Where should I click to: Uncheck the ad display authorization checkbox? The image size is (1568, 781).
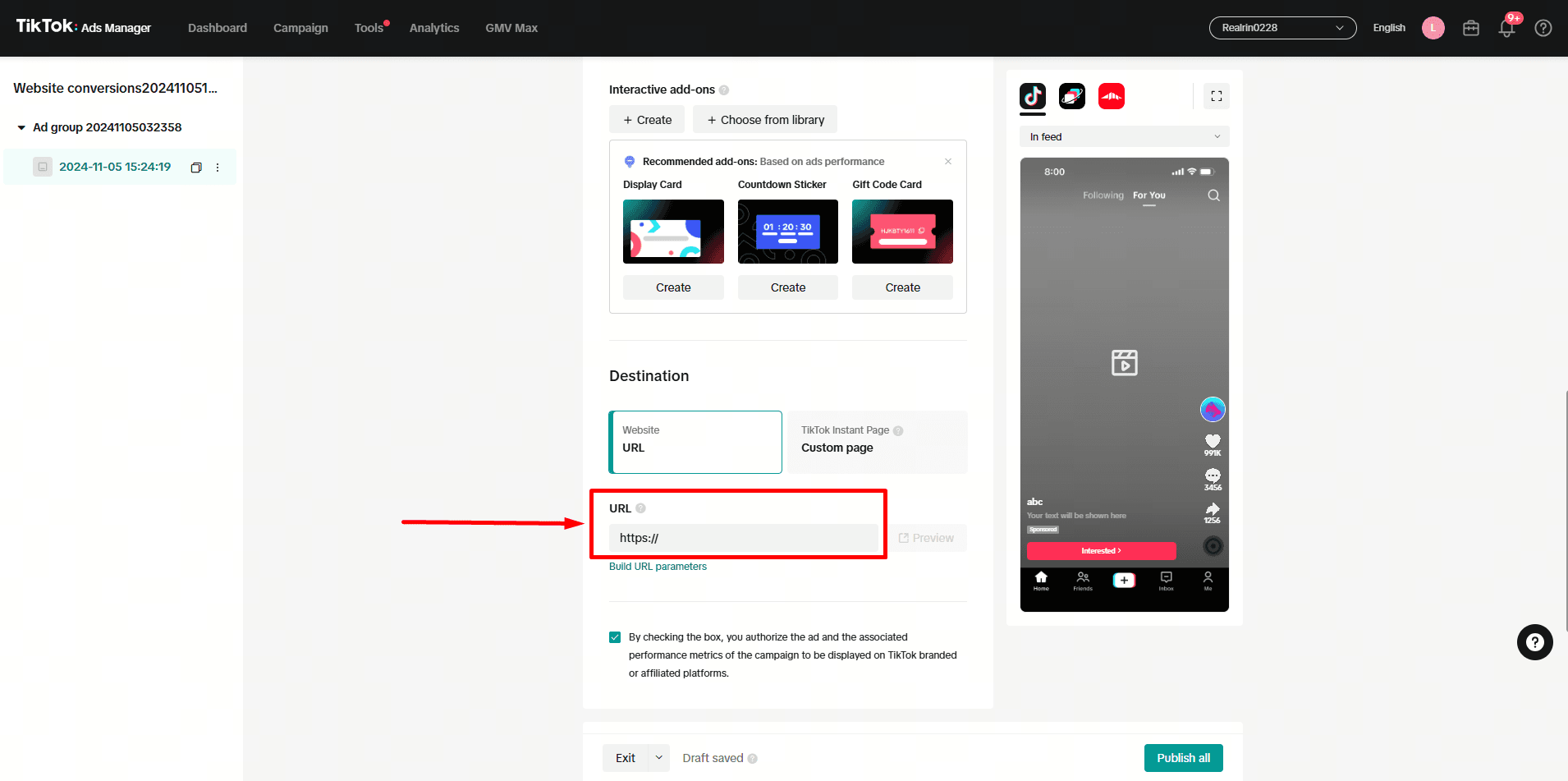click(x=615, y=637)
